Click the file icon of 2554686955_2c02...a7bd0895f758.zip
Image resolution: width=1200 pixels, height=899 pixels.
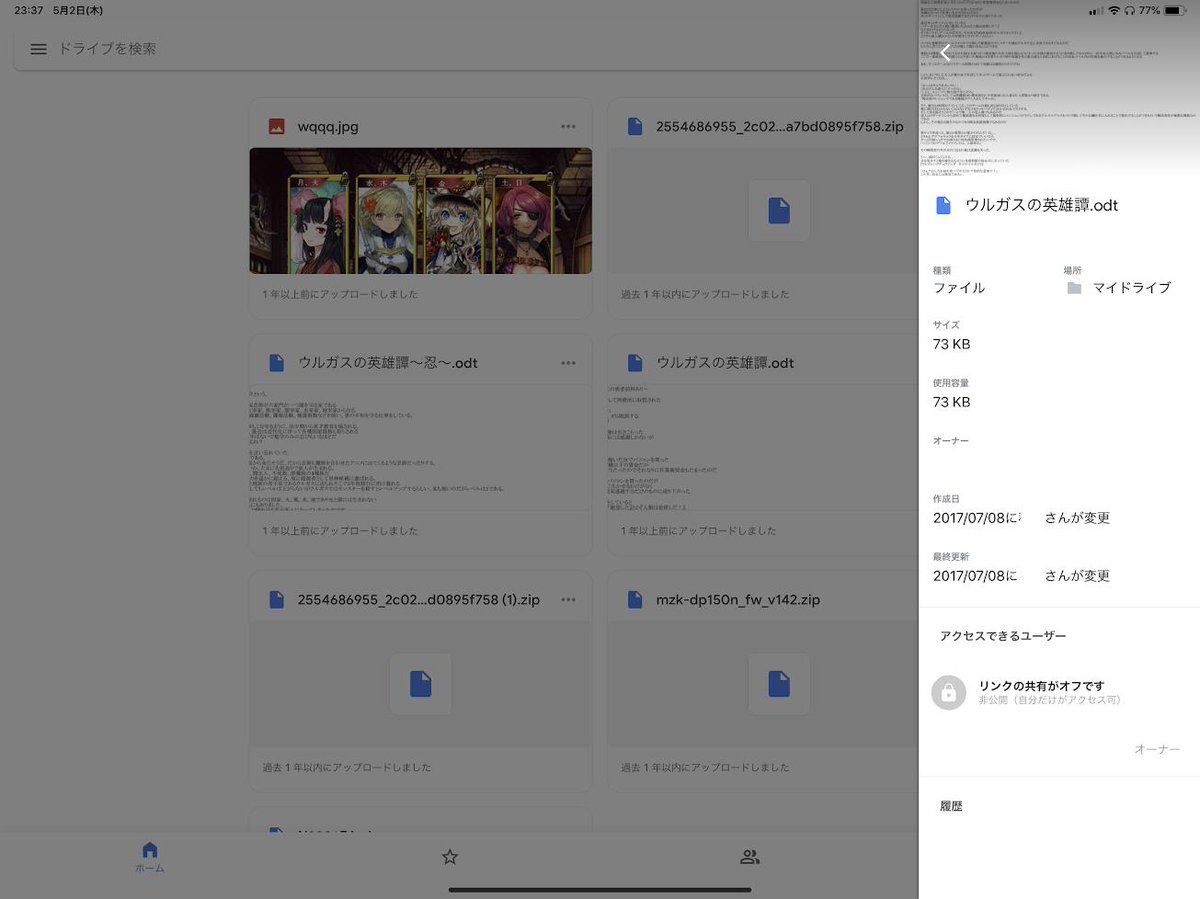pyautogui.click(x=634, y=127)
